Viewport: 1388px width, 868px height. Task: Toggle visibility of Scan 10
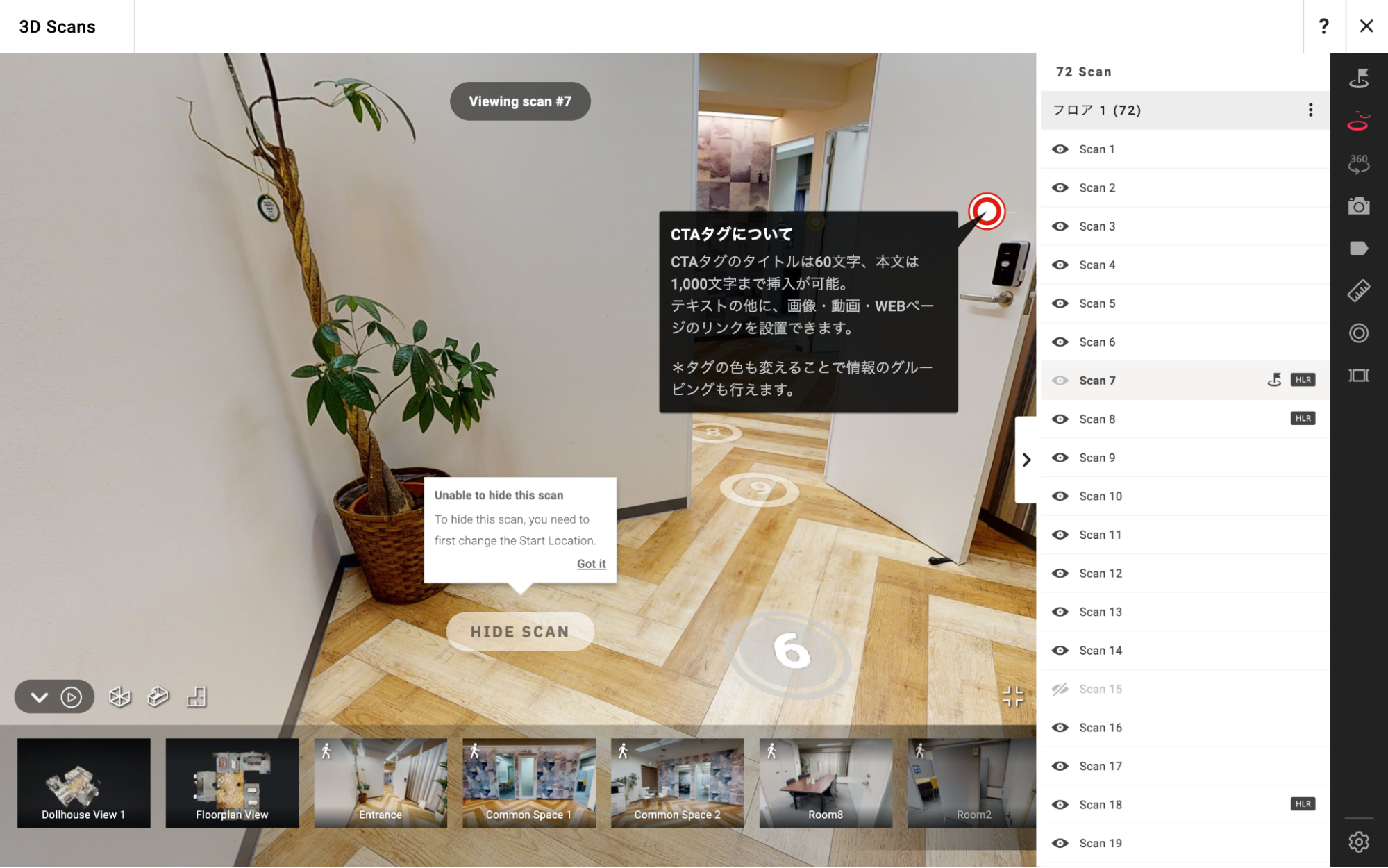(1060, 496)
